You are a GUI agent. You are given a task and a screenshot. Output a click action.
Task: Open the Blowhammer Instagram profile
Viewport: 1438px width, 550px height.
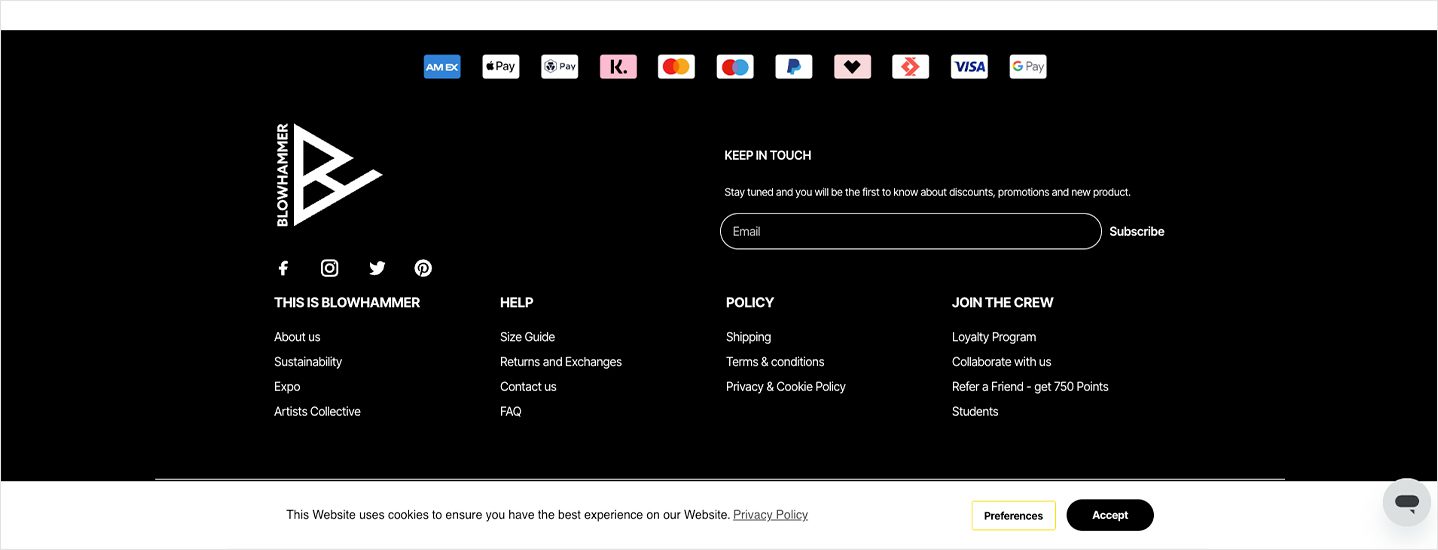coord(329,268)
